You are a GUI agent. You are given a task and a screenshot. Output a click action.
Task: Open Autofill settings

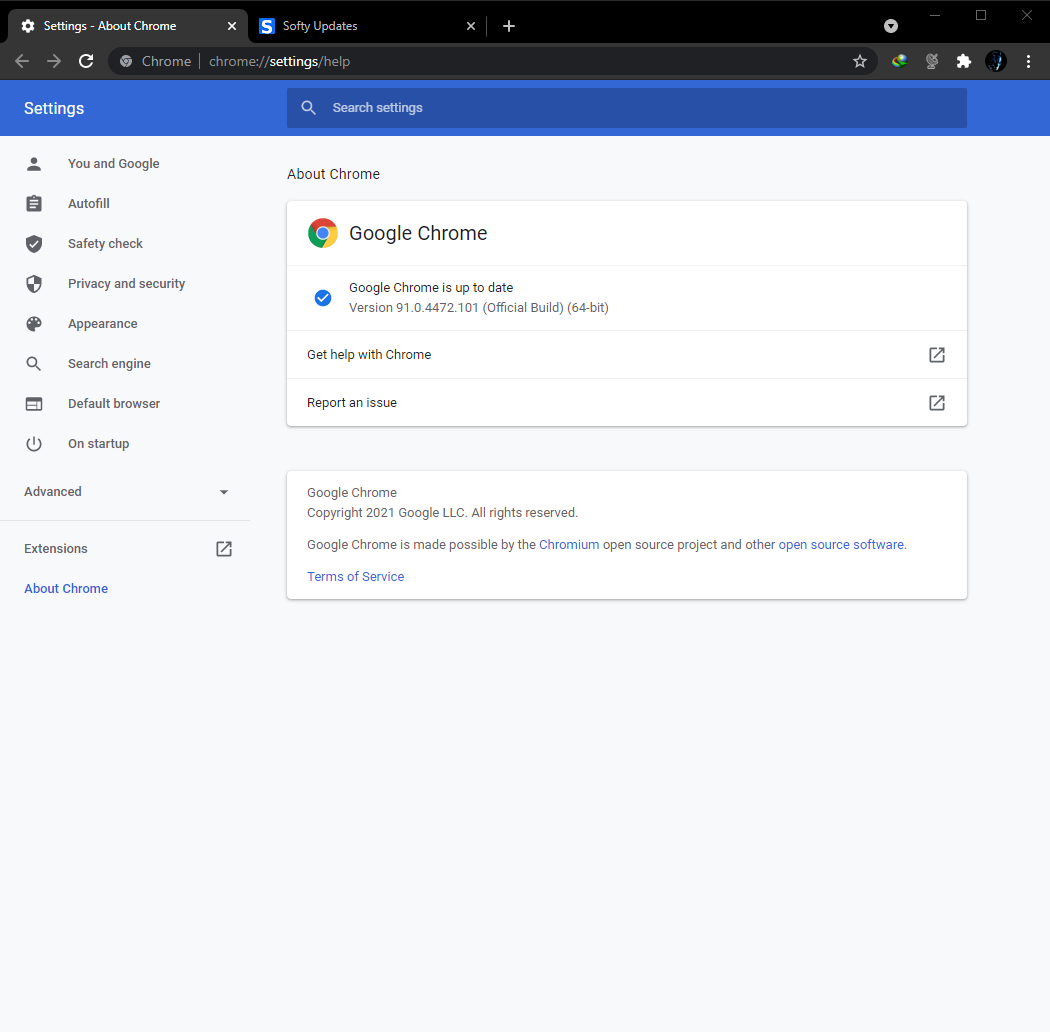(x=88, y=204)
